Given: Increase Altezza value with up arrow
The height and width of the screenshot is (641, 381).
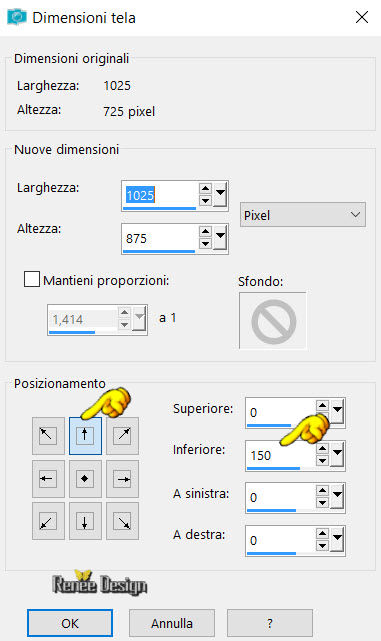Looking at the screenshot, I should pos(205,232).
